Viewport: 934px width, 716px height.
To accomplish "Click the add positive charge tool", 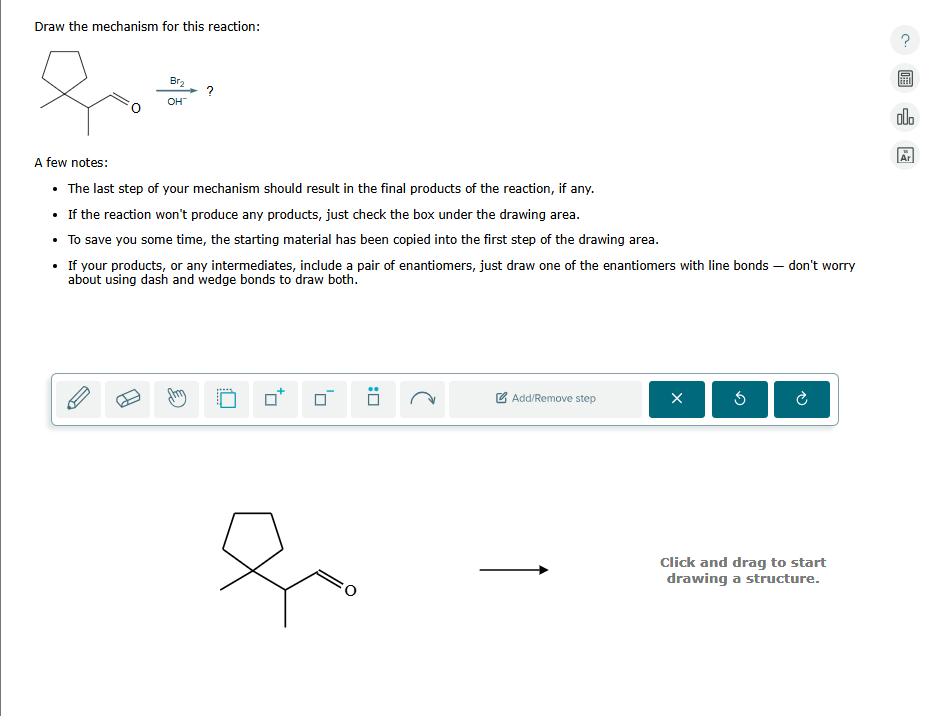I will [x=275, y=399].
